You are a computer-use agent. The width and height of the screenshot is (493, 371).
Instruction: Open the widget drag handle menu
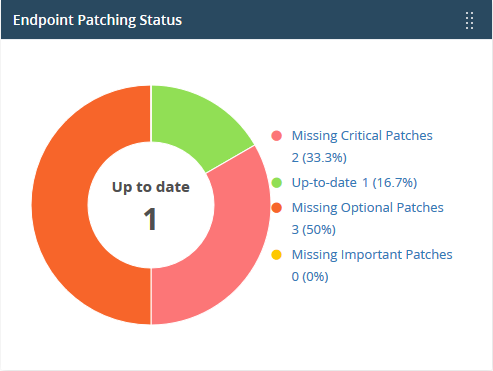coord(469,20)
